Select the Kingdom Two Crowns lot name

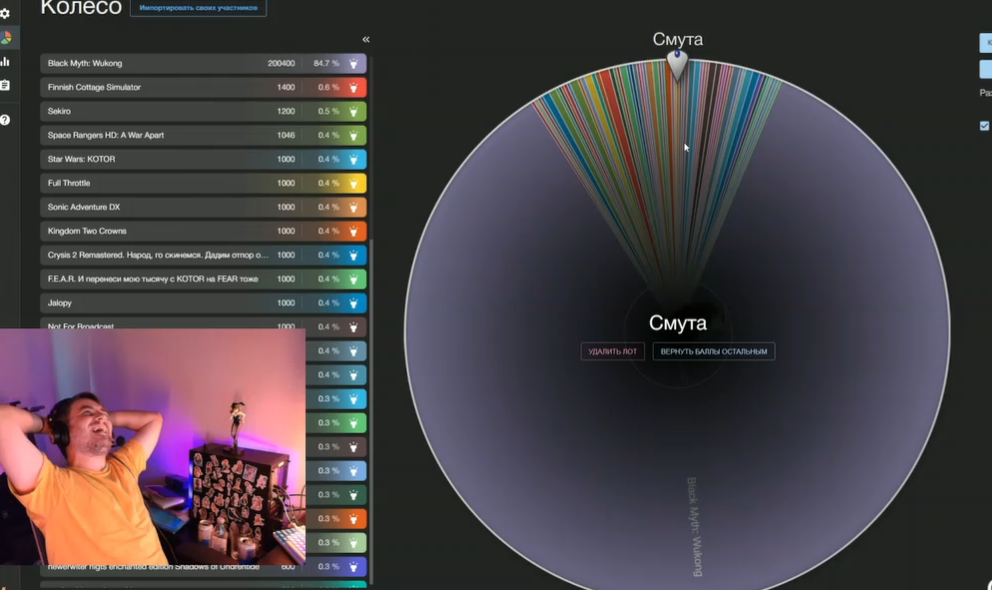click(87, 231)
